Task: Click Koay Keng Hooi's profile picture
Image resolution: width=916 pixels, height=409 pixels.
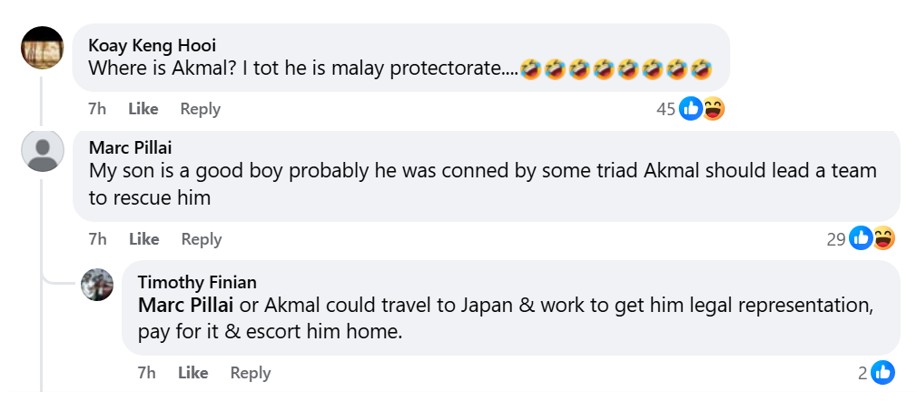Action: click(x=42, y=47)
